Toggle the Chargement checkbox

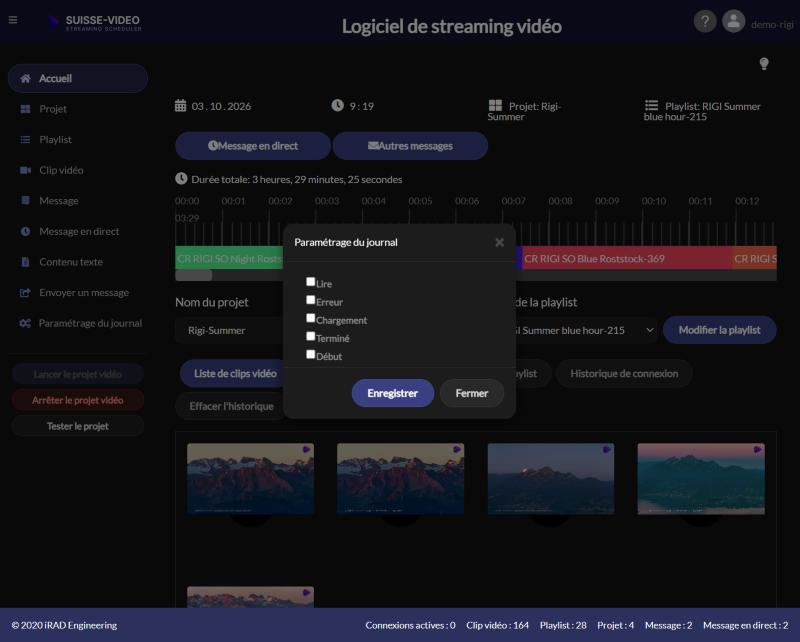click(x=310, y=318)
